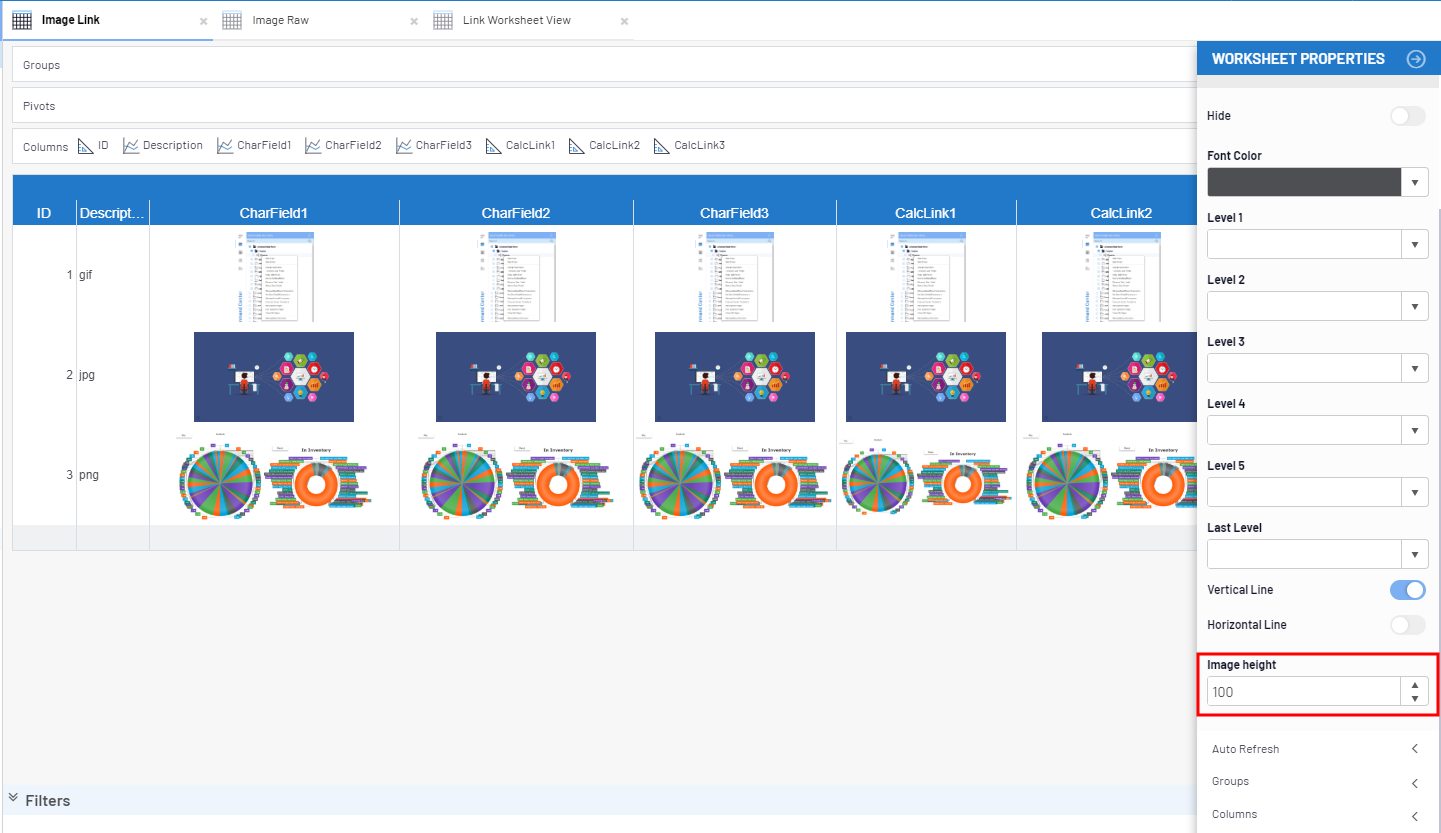Switch to the Image Raw tab
Viewport: 1441px width, 833px height.
tap(280, 20)
